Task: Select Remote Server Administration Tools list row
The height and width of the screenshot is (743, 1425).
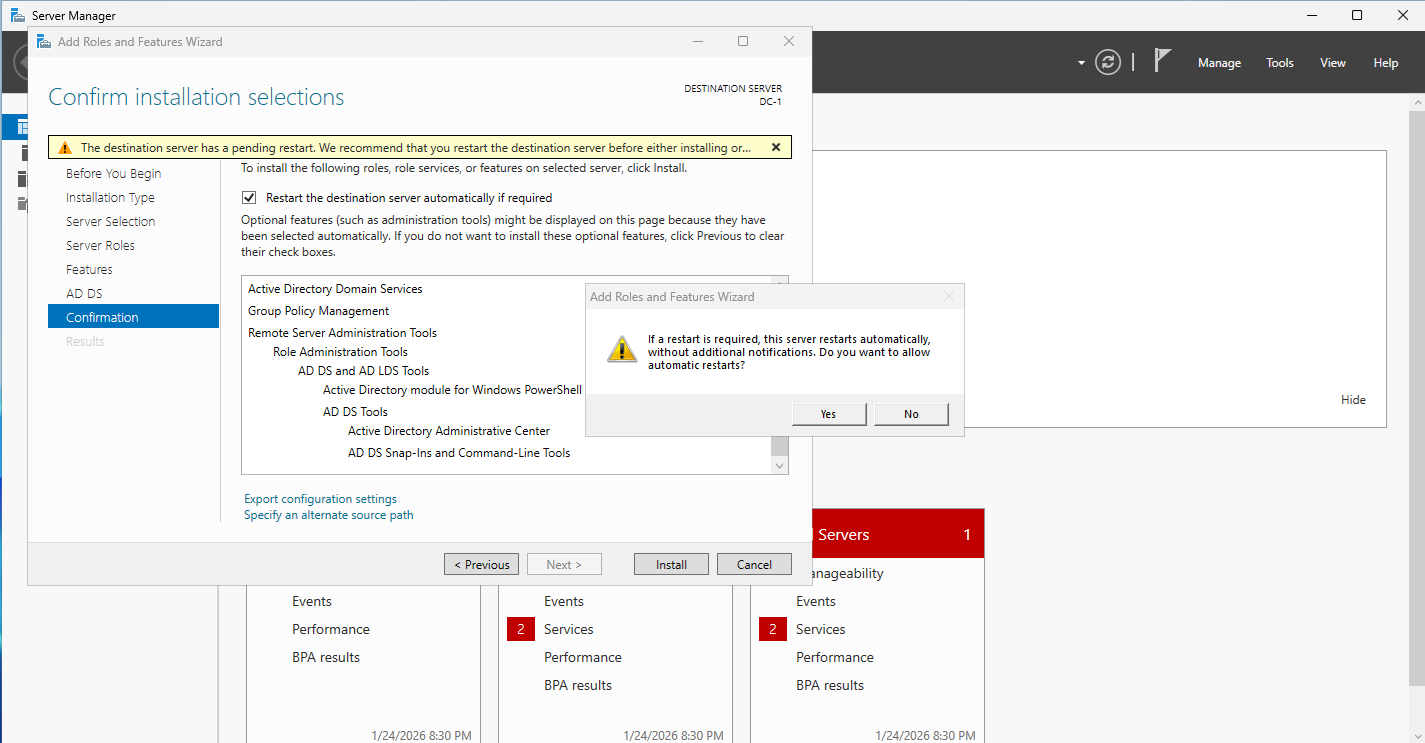Action: (342, 333)
